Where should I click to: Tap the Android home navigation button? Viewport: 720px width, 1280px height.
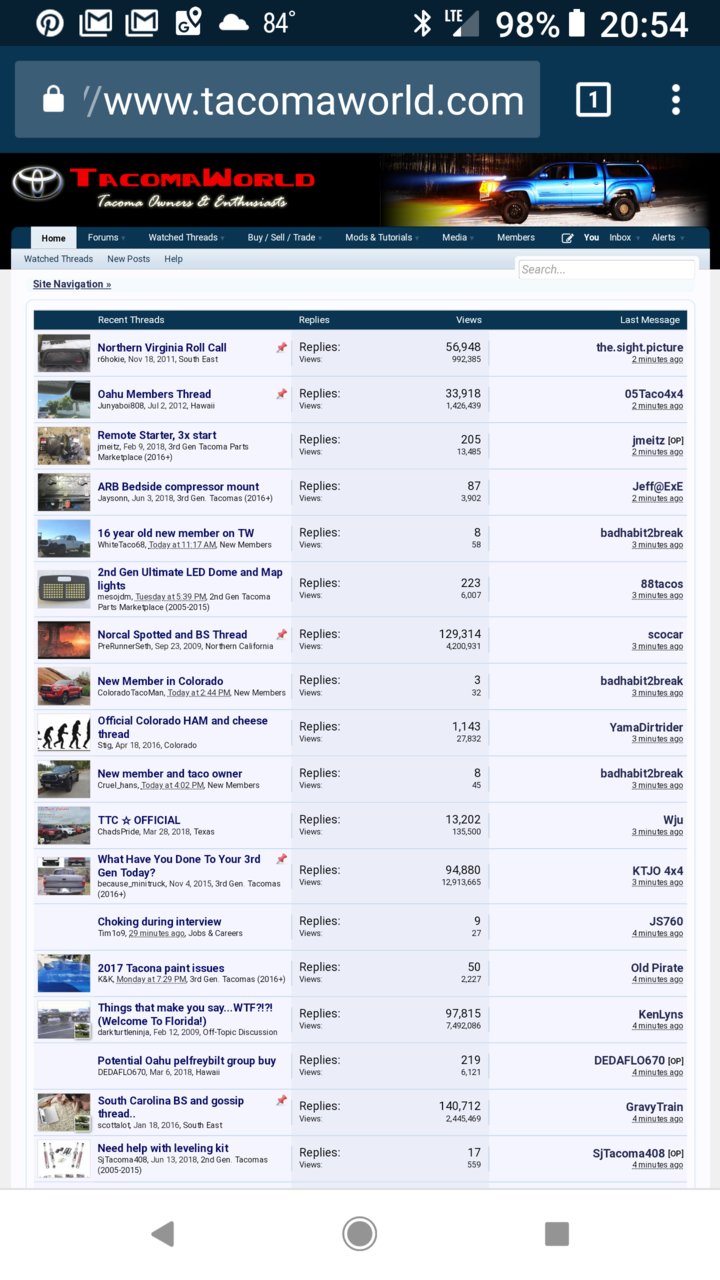tap(360, 1234)
